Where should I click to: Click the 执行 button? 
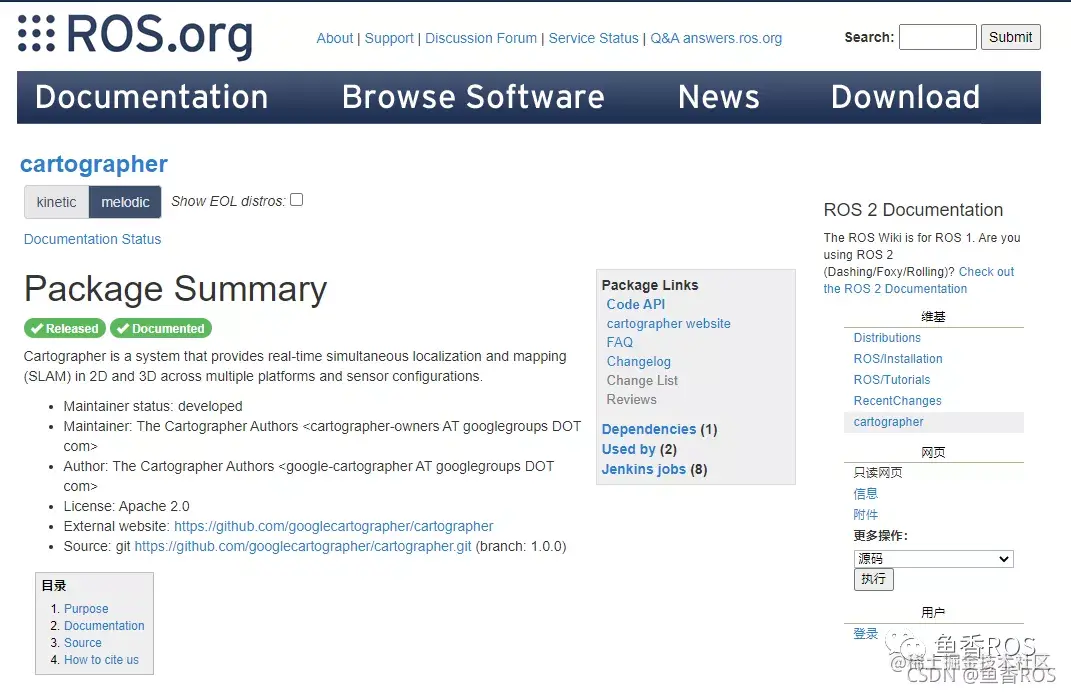873,579
